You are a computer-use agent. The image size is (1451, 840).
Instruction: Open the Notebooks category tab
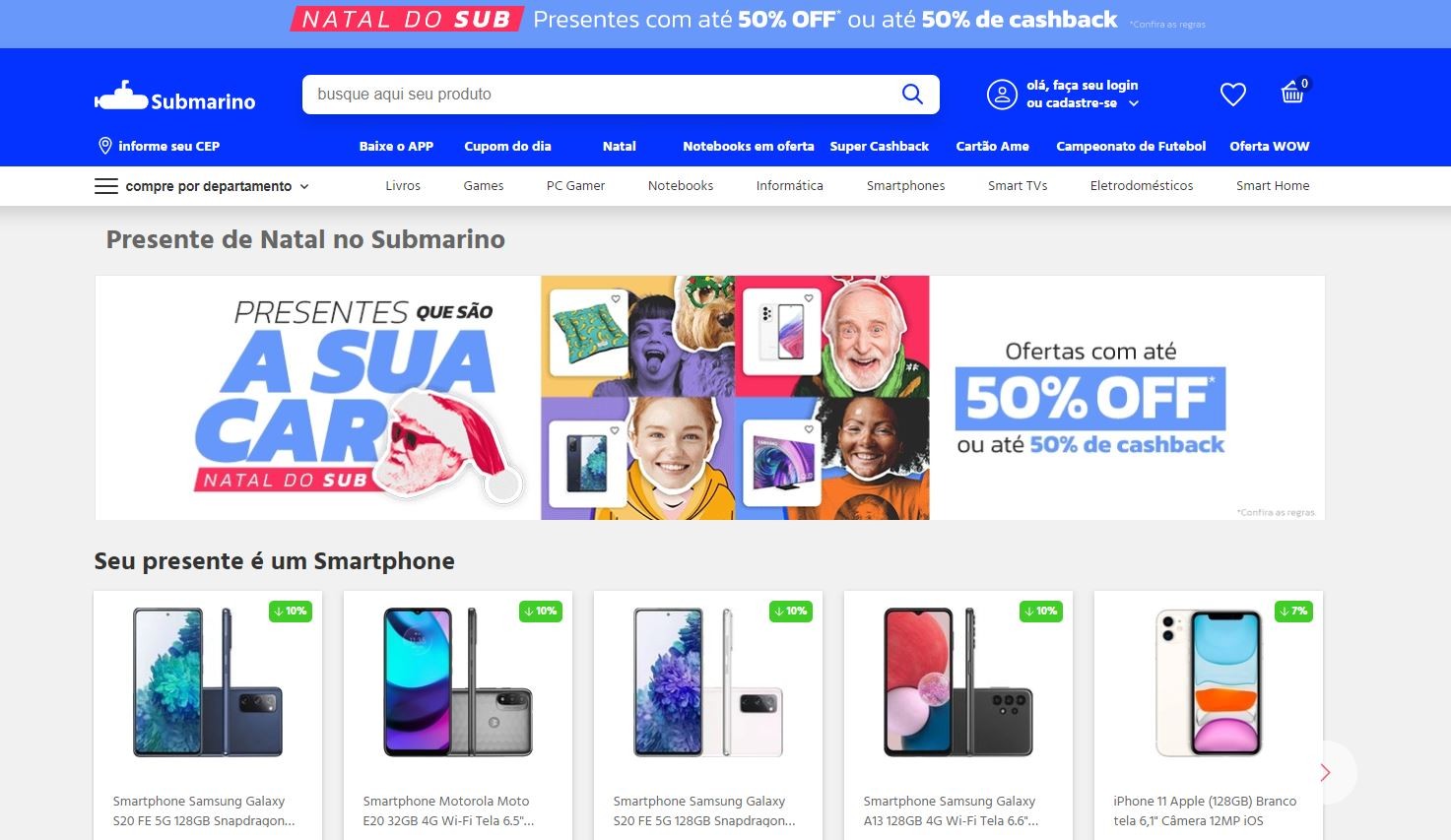pos(681,185)
